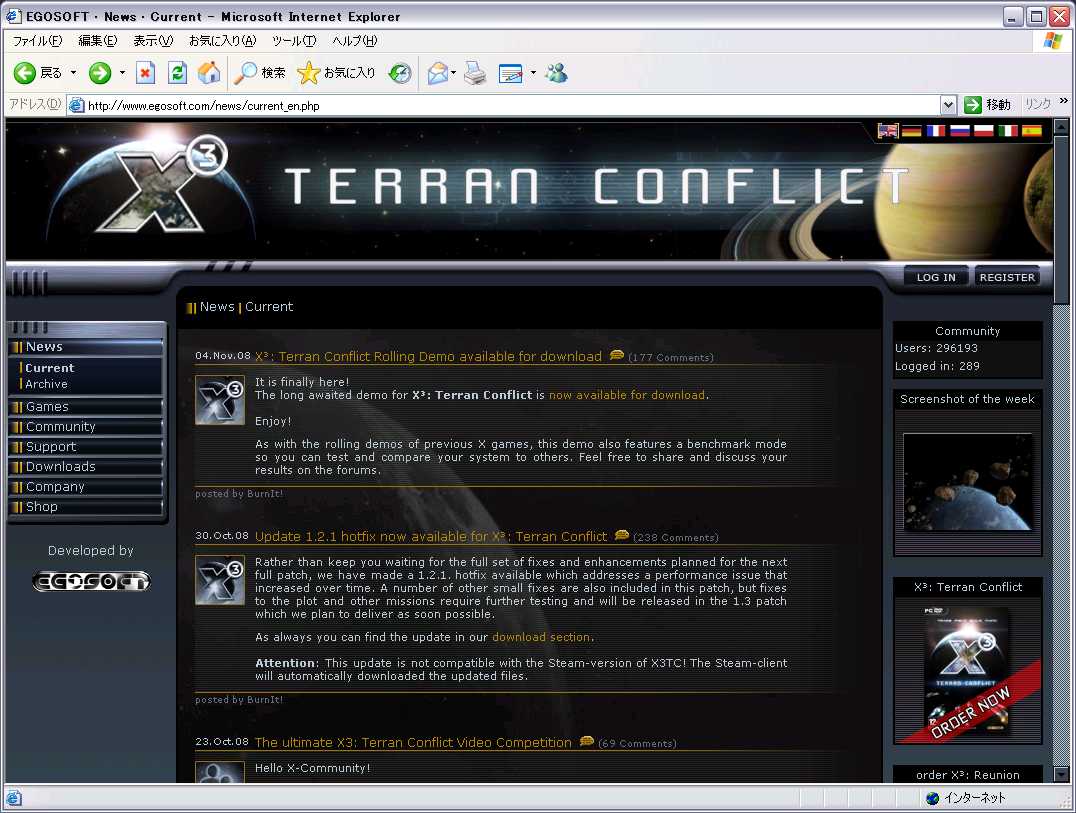This screenshot has height=813, width=1076.
Task: Open the Update 1.2.1 hotfix headline link
Action: (x=431, y=537)
